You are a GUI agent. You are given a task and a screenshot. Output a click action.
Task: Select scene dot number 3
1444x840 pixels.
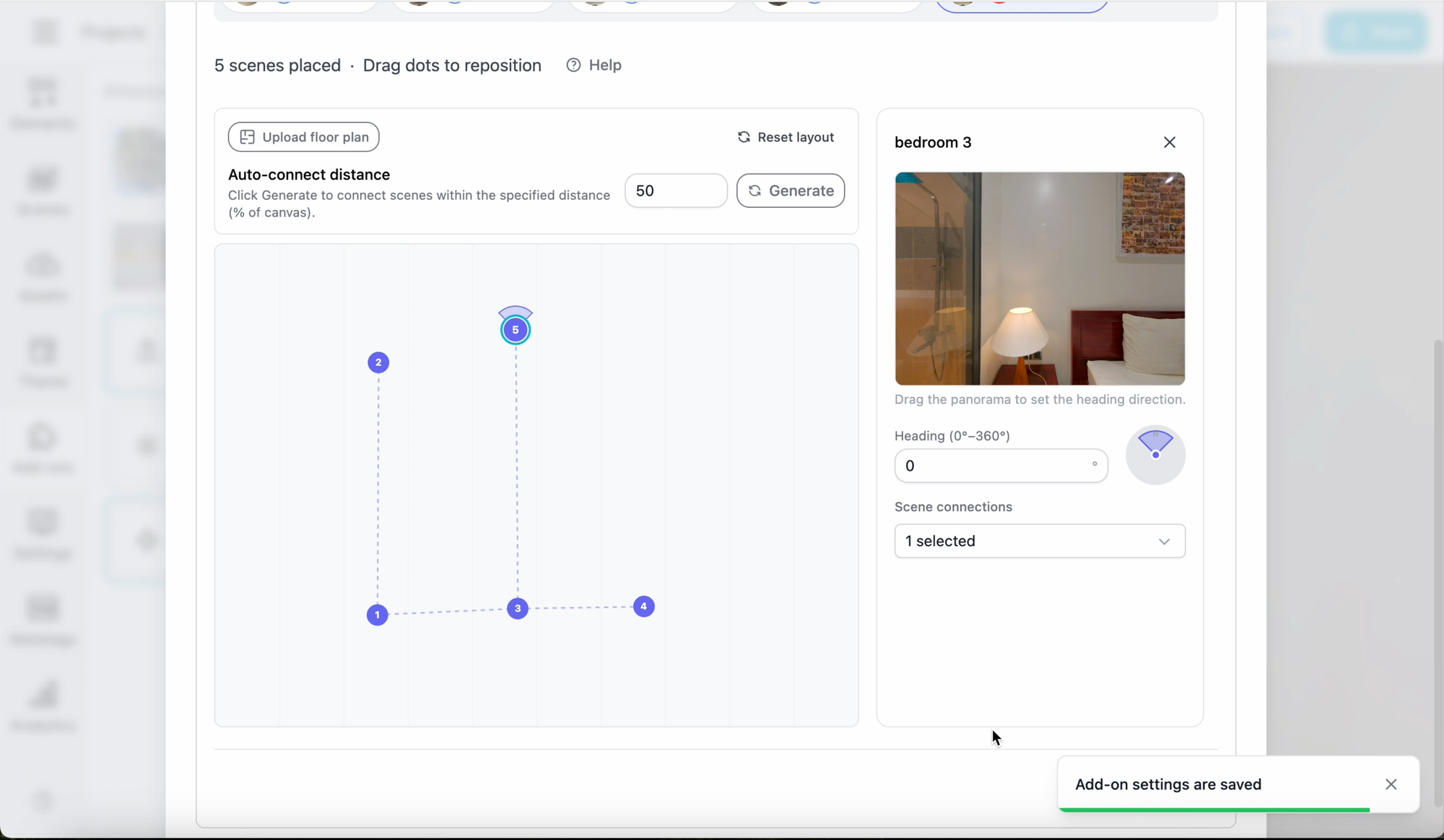pos(518,608)
